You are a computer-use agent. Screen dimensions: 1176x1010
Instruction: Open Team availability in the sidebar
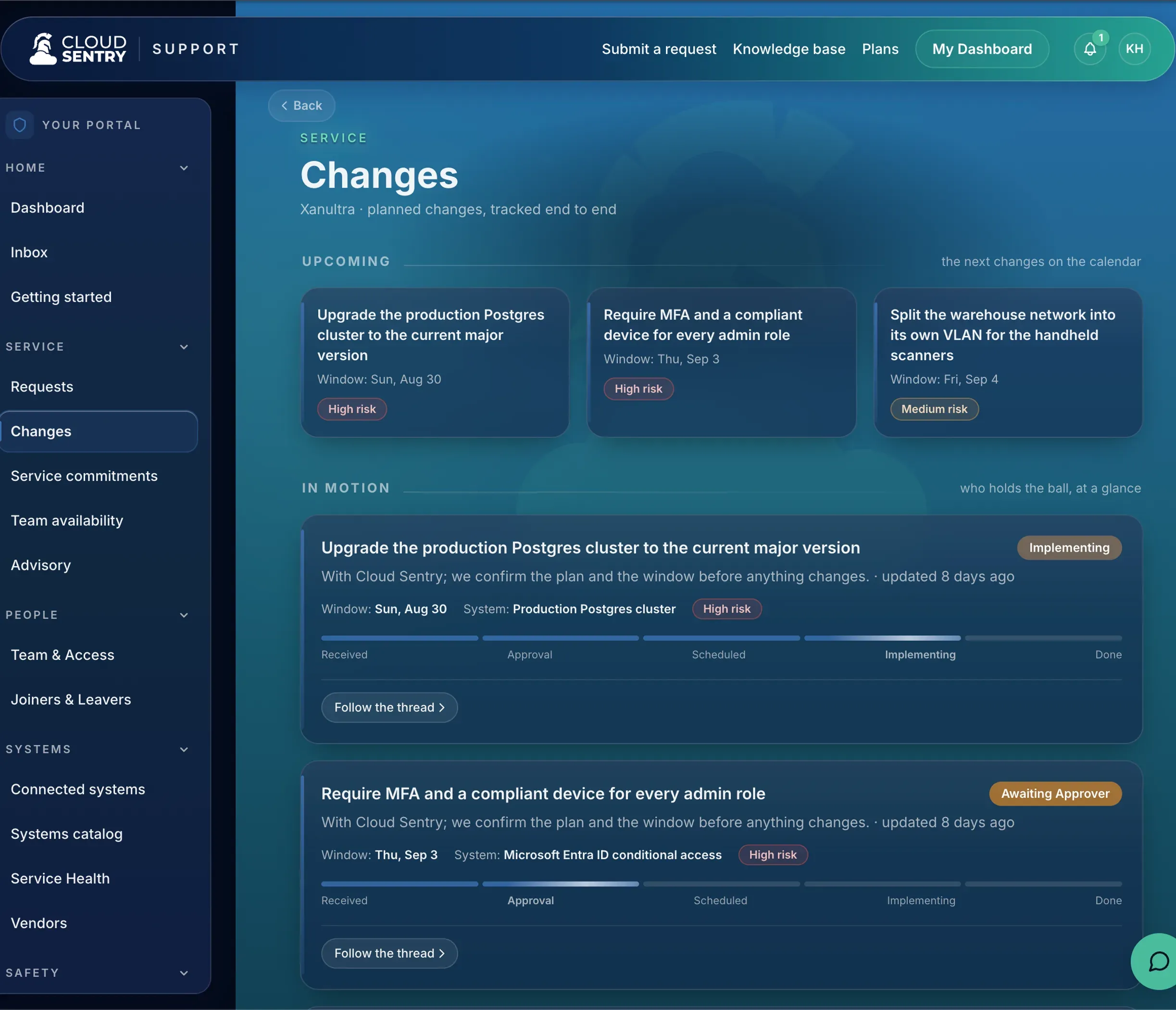tap(99, 520)
